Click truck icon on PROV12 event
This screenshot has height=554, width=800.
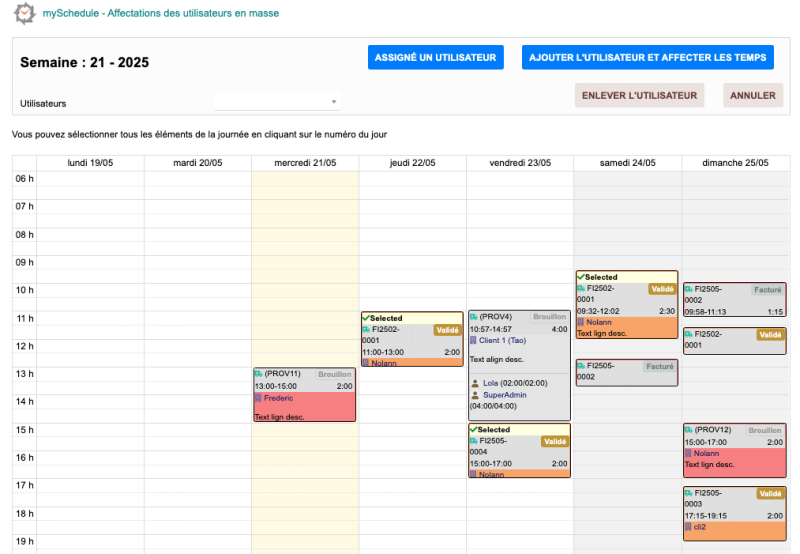(689, 430)
